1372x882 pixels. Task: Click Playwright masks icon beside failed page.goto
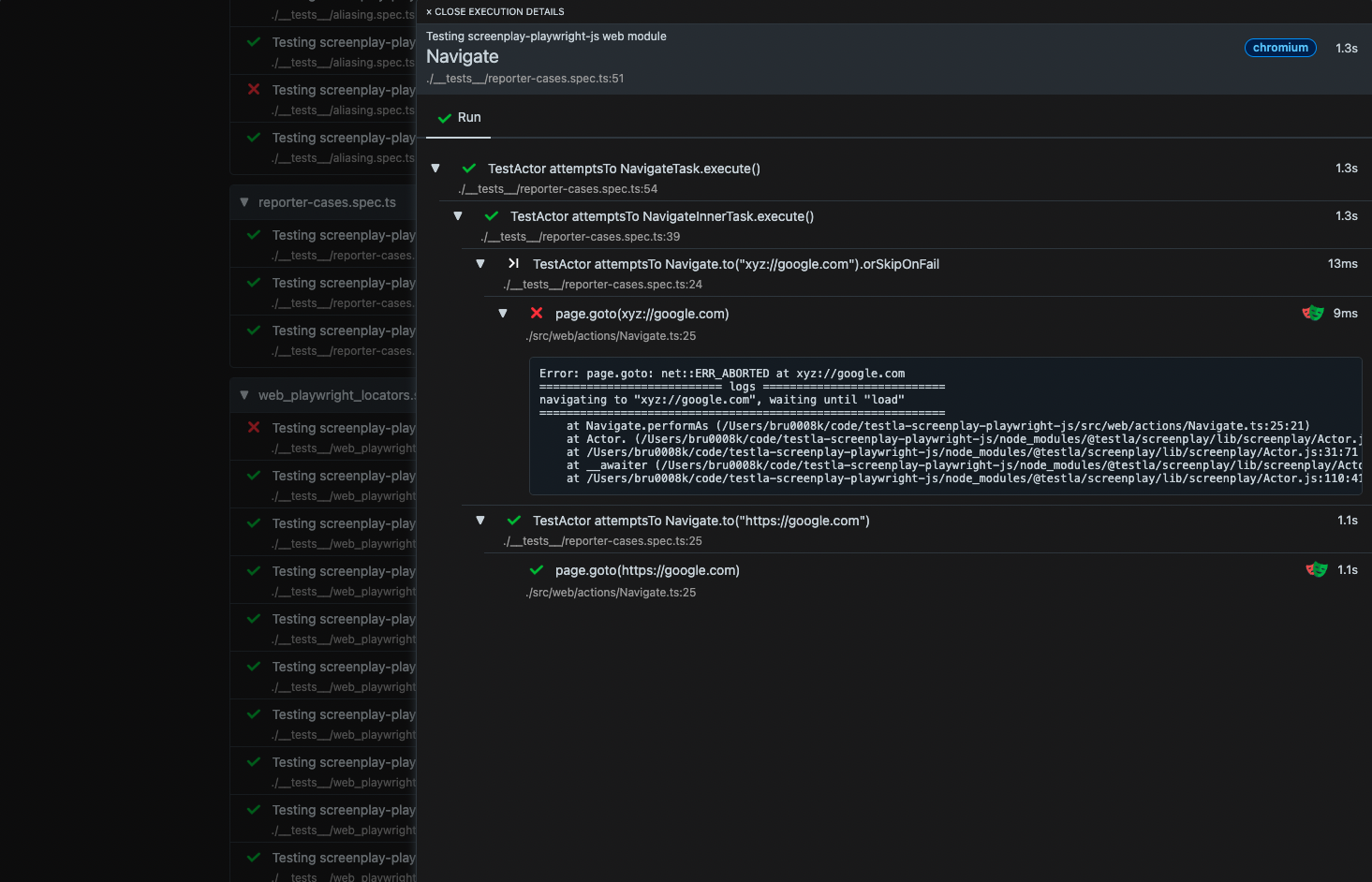click(1312, 313)
